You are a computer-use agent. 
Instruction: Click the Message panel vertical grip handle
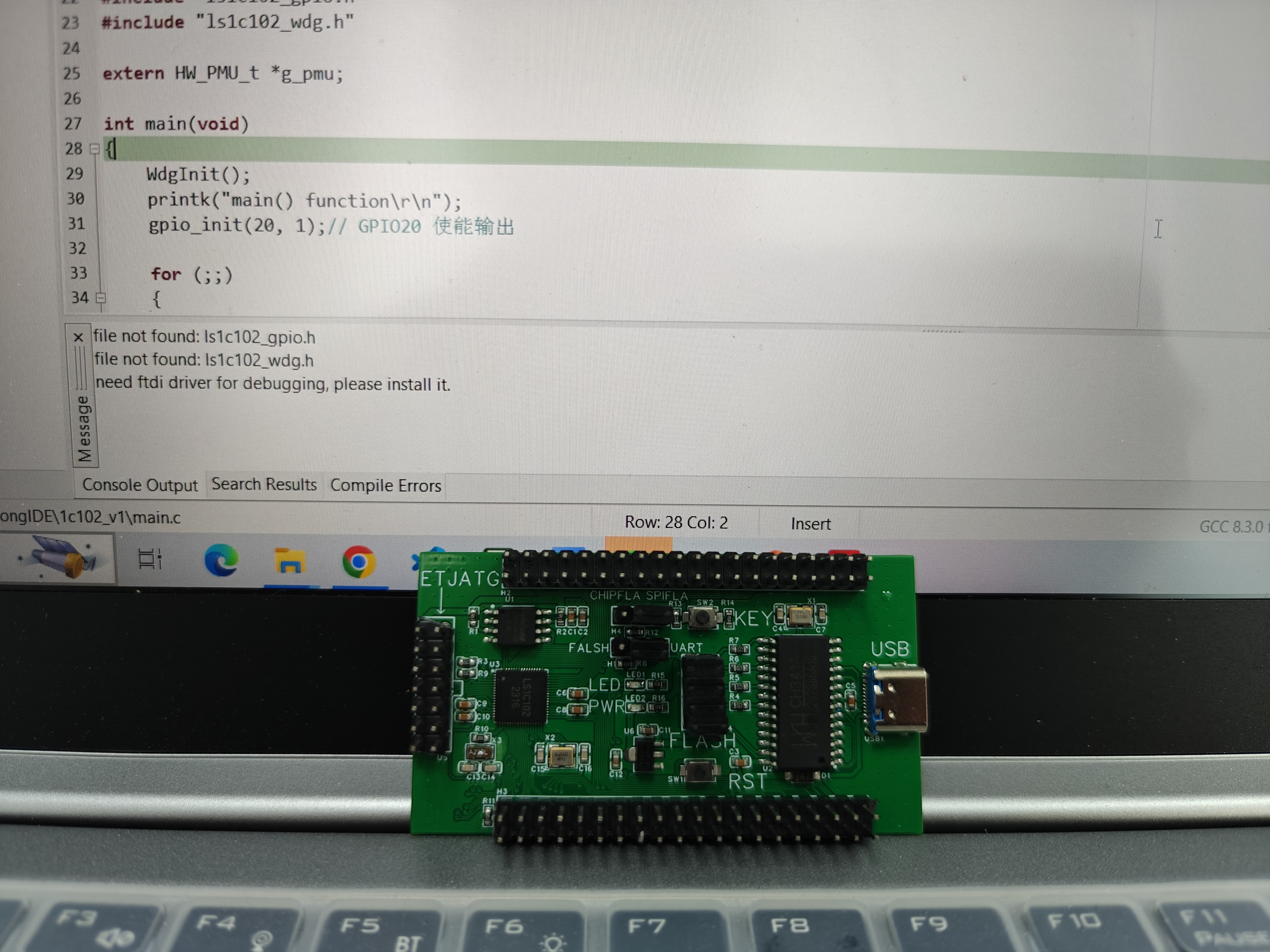pos(81,367)
